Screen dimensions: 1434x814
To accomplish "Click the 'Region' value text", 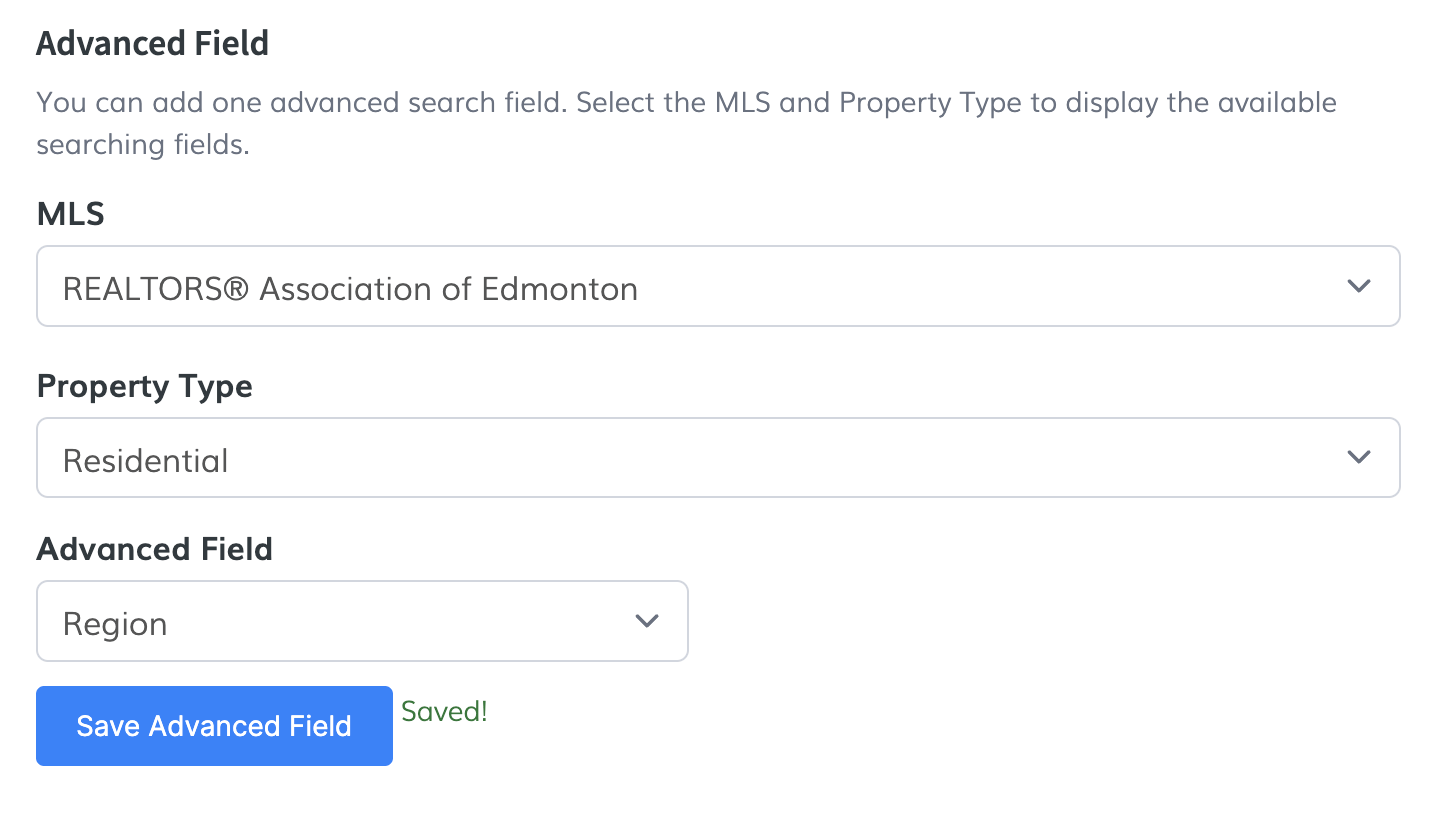I will click(x=115, y=624).
